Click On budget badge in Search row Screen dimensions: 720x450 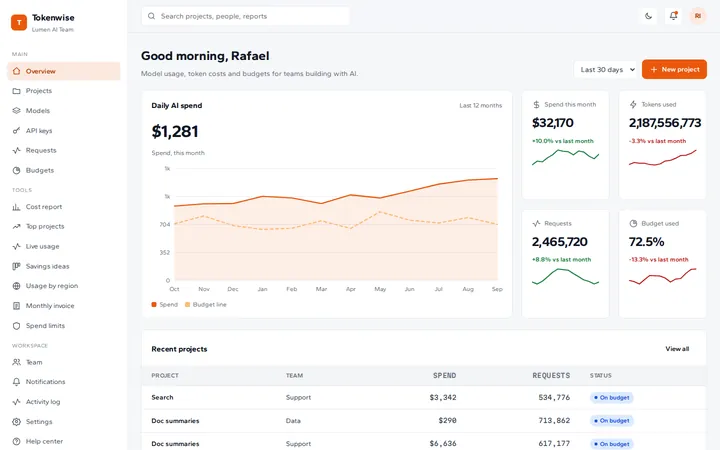click(x=612, y=398)
